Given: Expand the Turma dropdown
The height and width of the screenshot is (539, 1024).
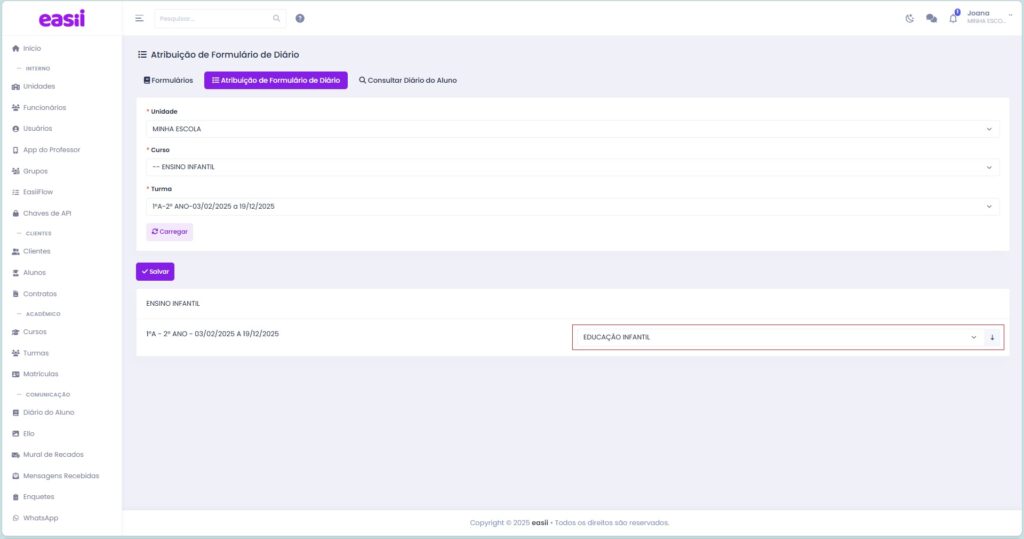Looking at the screenshot, I should [572, 206].
